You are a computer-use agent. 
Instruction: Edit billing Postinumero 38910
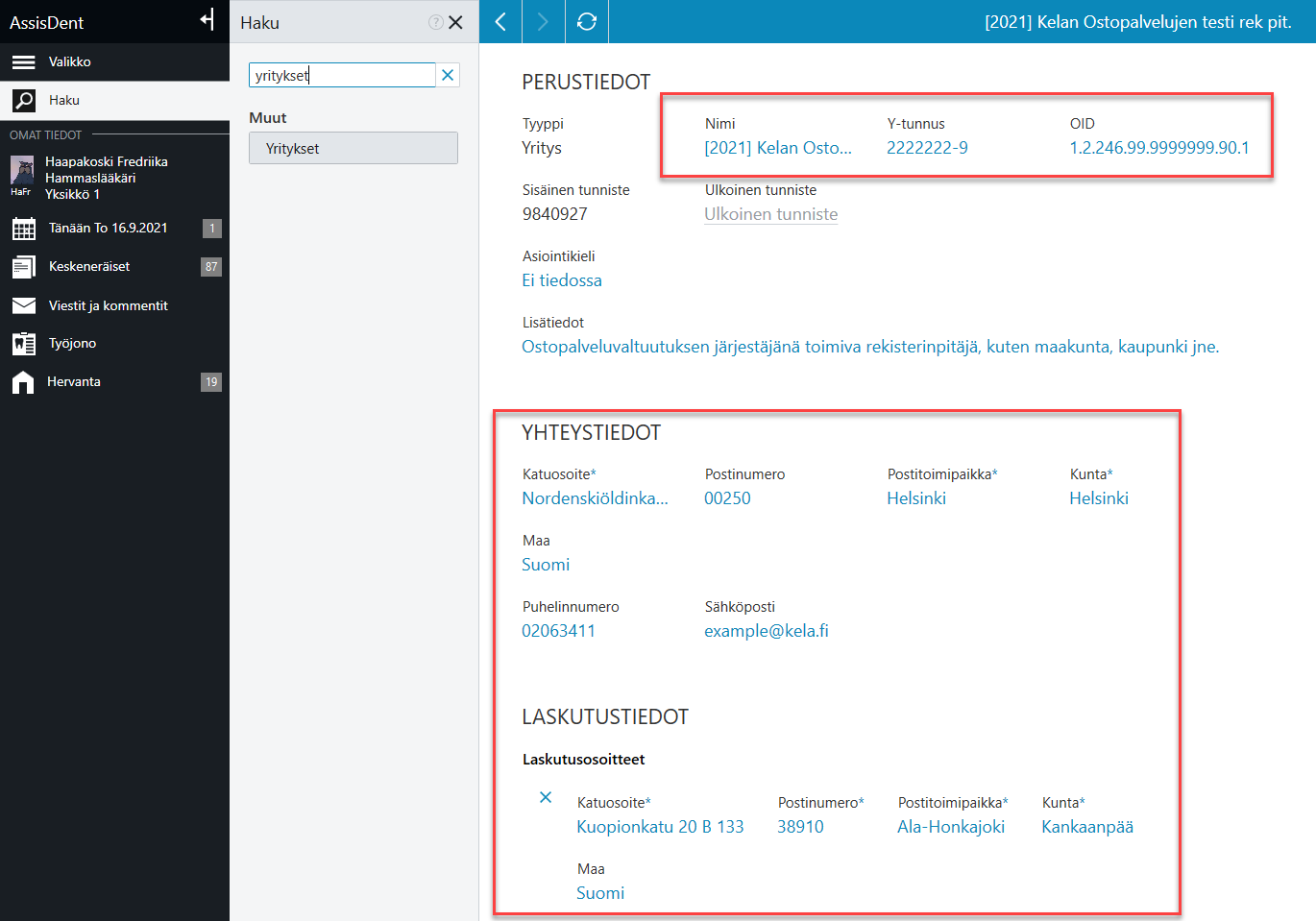(x=800, y=827)
